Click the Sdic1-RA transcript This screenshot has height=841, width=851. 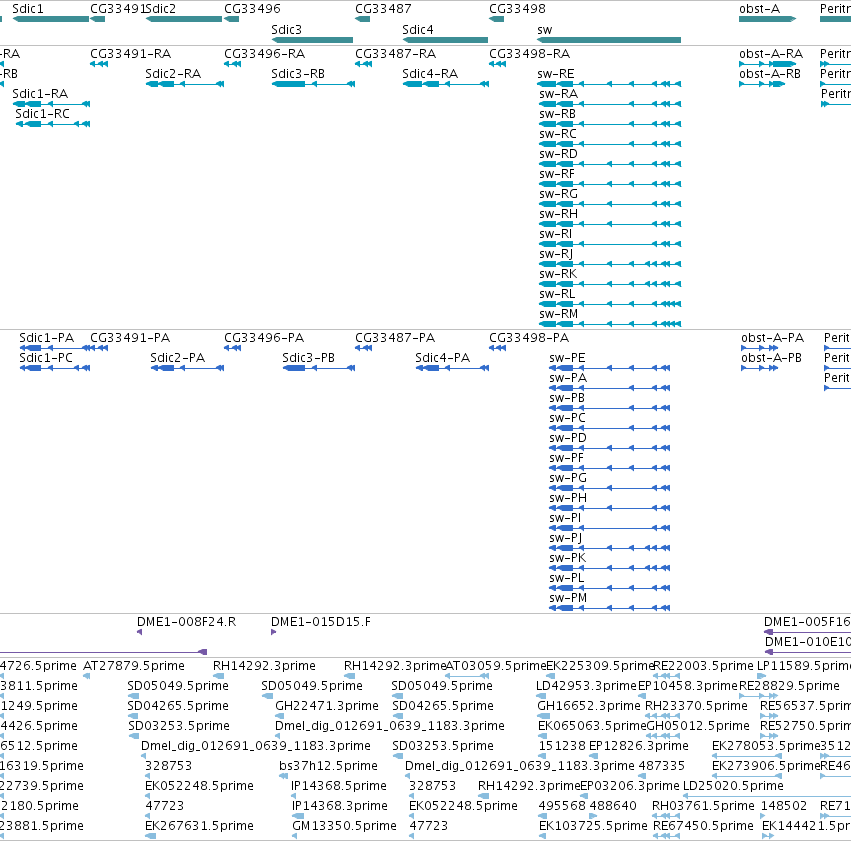pos(51,104)
